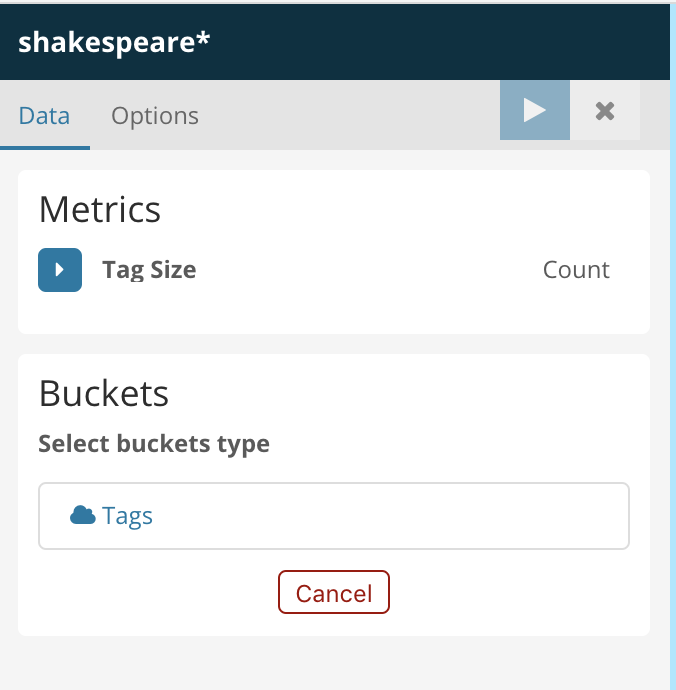Viewport: 676px width, 690px height.
Task: Click the Count aggregation label
Action: tap(576, 270)
